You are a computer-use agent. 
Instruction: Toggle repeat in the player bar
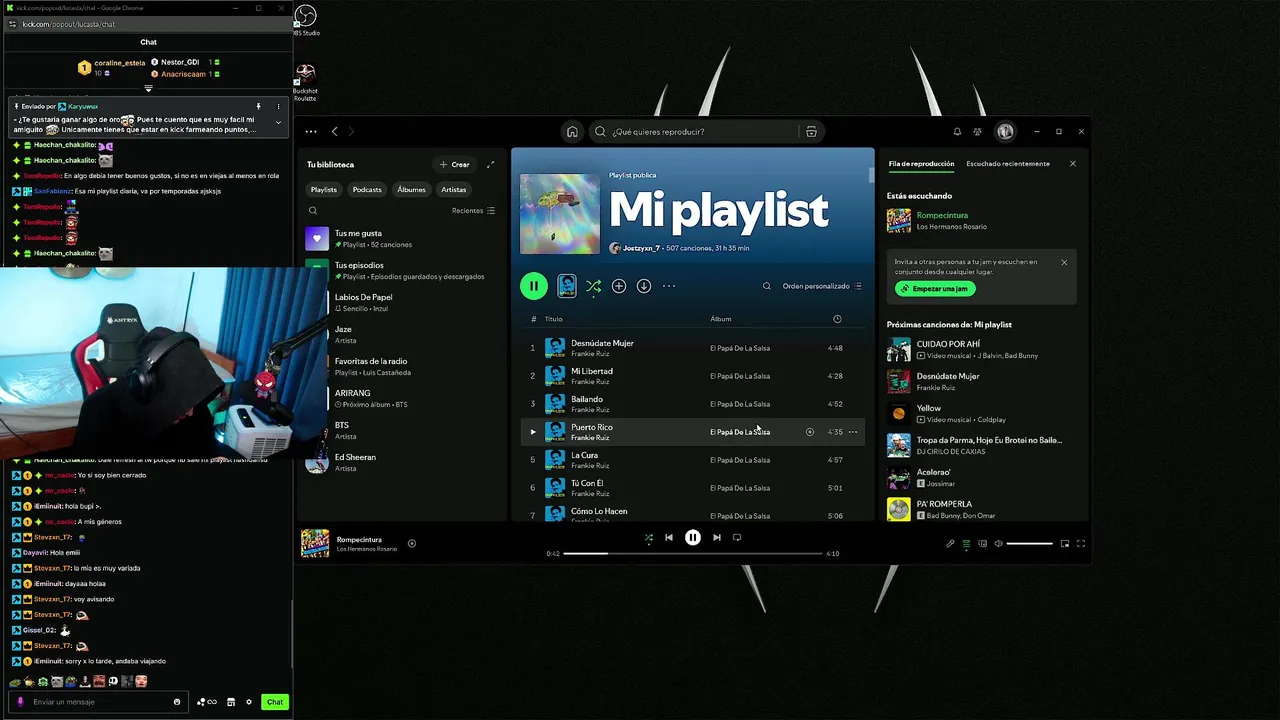point(737,538)
